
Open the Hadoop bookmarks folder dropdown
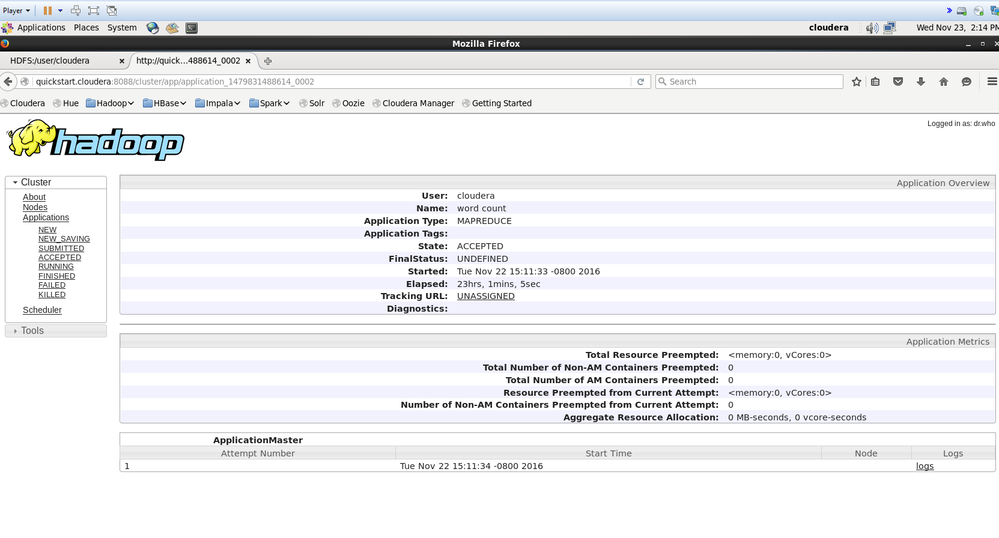click(x=111, y=103)
